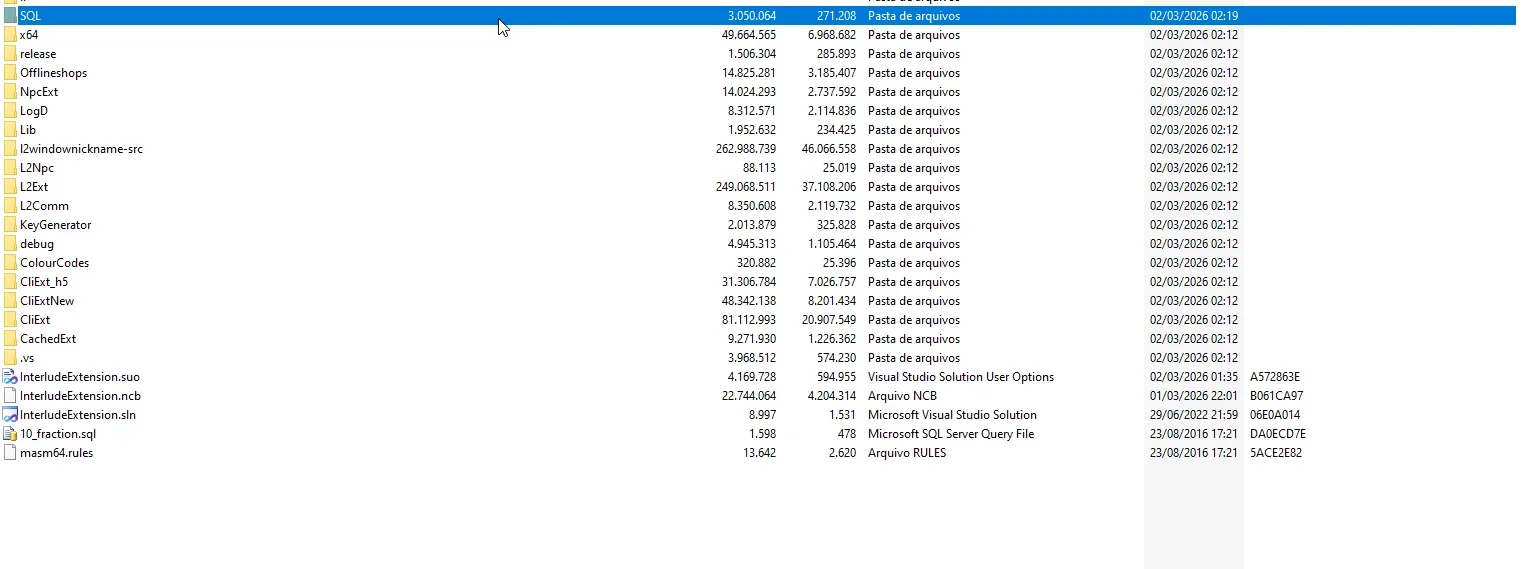
Task: Click the NpcExt folder icon
Action: click(x=10, y=92)
